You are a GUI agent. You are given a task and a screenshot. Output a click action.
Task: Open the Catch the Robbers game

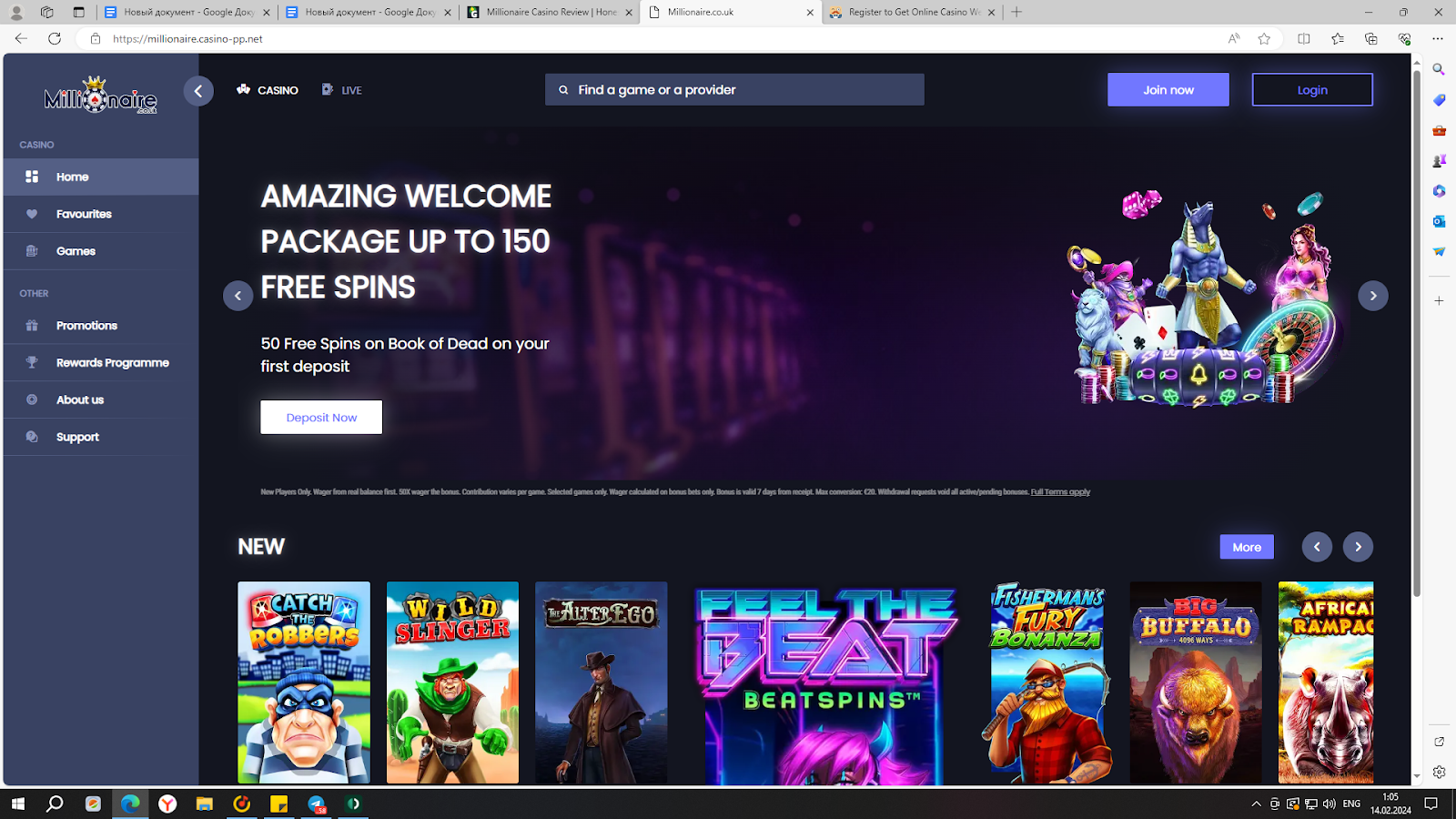(304, 682)
